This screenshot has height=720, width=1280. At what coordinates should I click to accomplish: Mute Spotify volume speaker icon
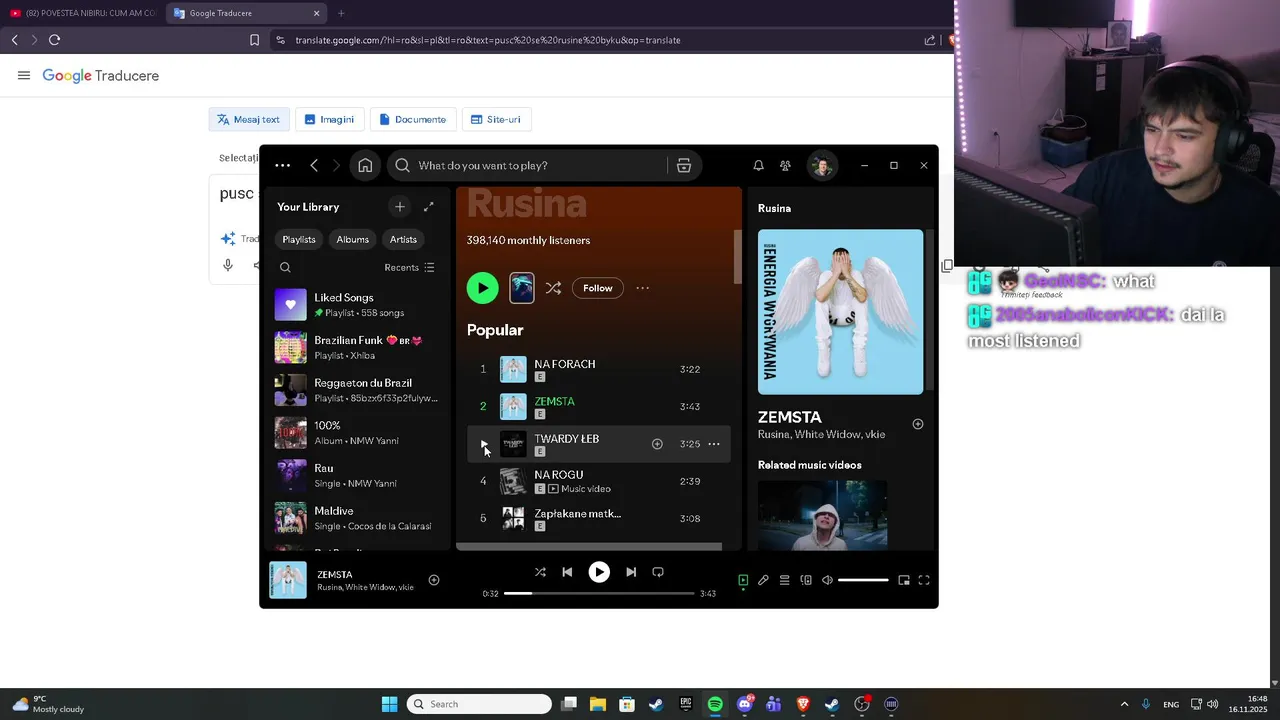[x=827, y=580]
